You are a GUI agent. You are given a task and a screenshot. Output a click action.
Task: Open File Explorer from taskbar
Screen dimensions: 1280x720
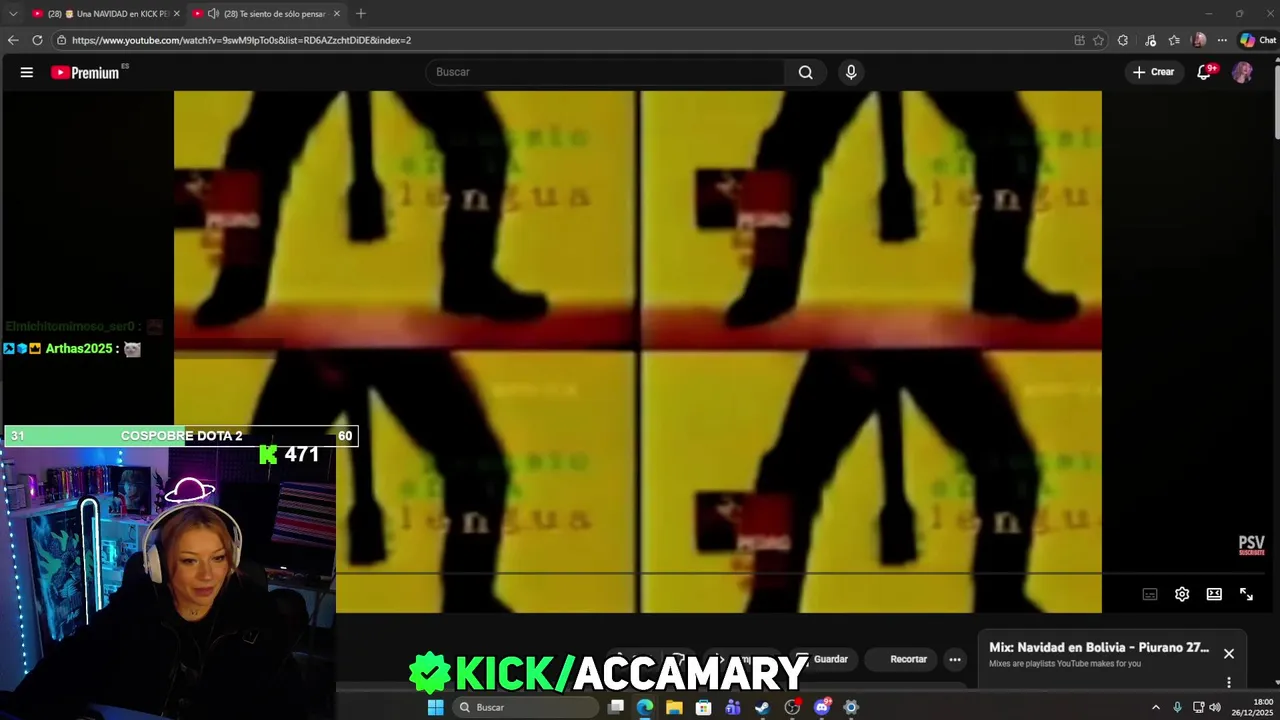coord(674,707)
